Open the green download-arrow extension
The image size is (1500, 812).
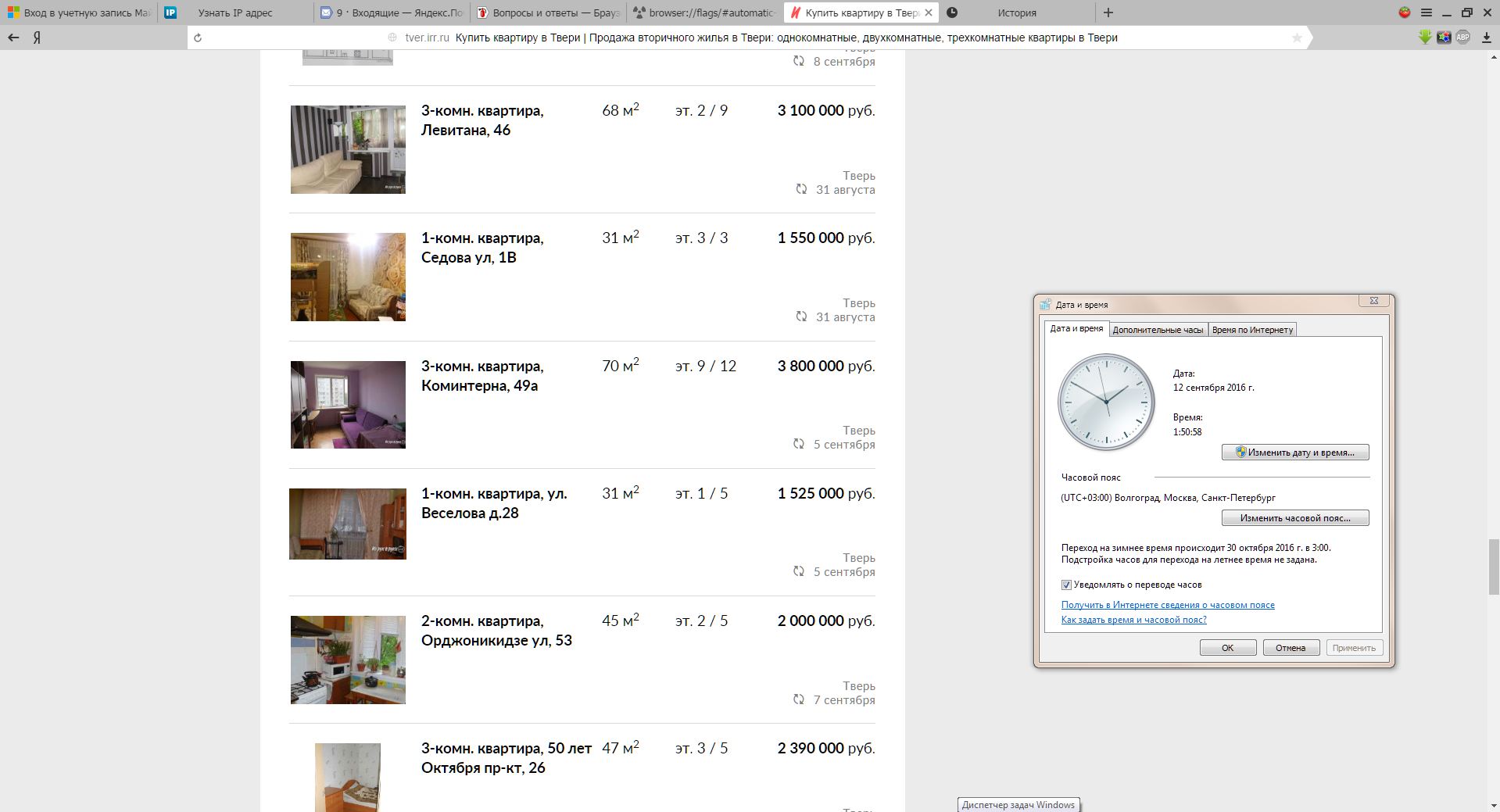click(1425, 37)
